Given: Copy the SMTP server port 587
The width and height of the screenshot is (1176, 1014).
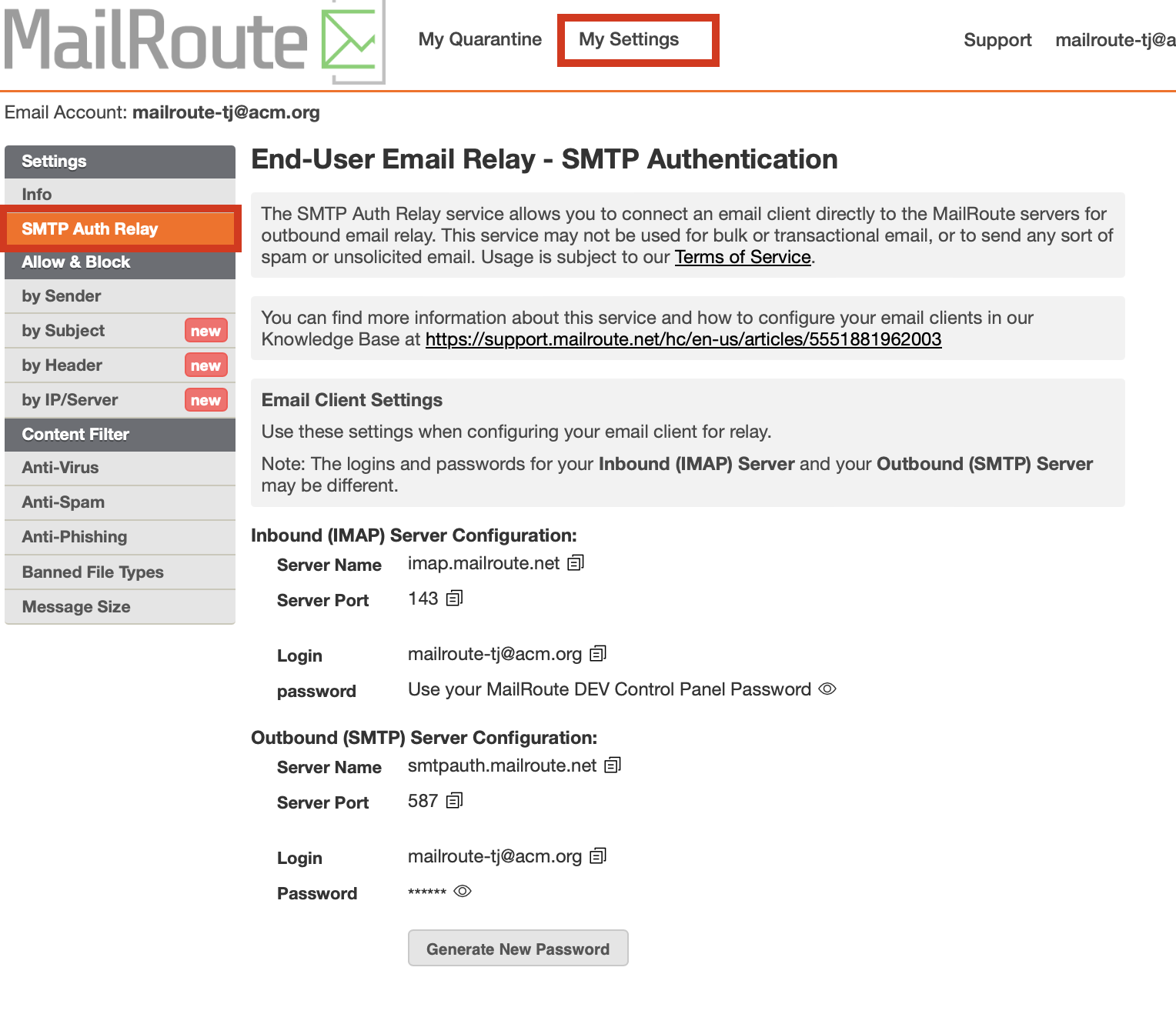Looking at the screenshot, I should click(x=454, y=801).
